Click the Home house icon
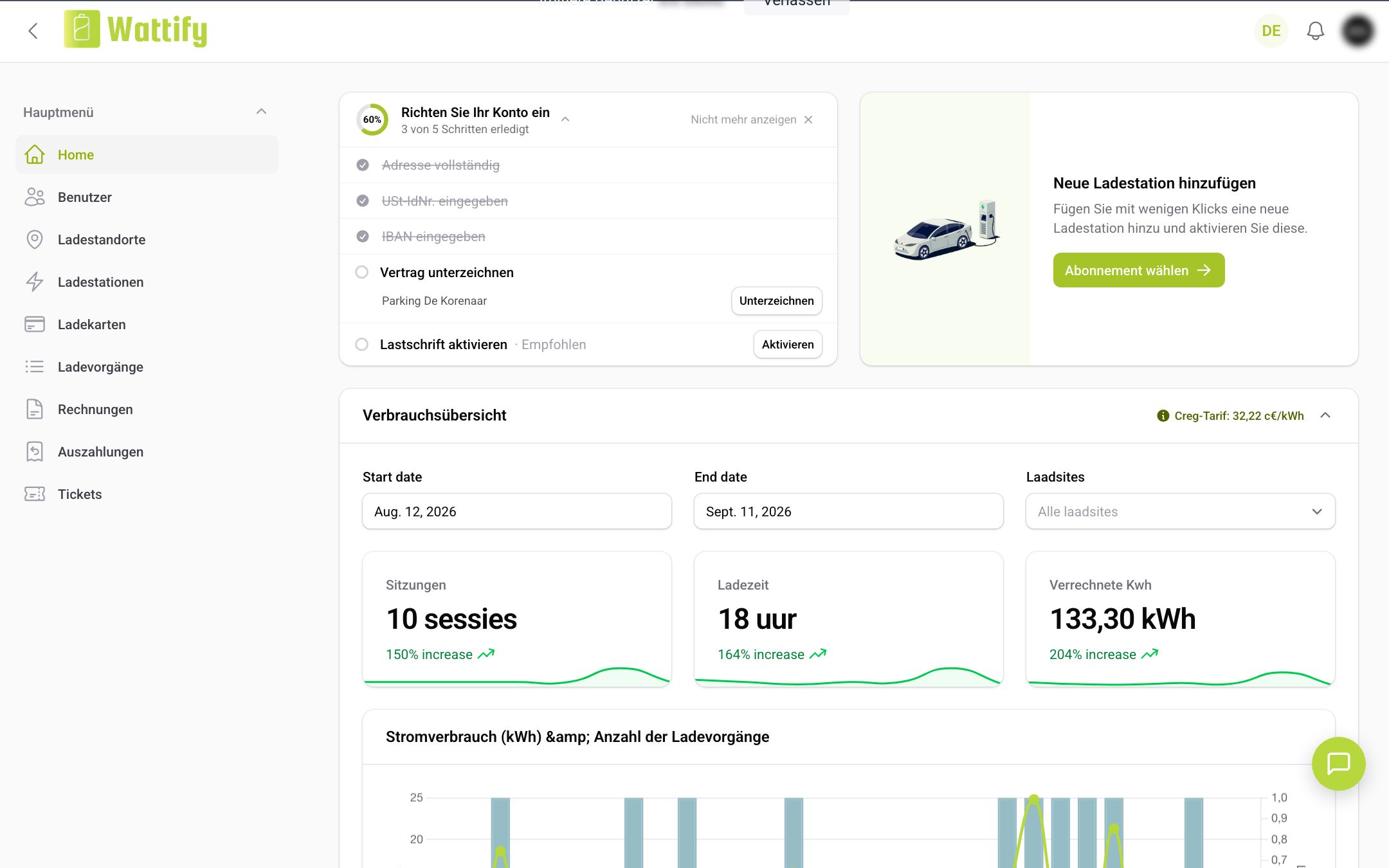This screenshot has width=1389, height=868. click(x=35, y=154)
